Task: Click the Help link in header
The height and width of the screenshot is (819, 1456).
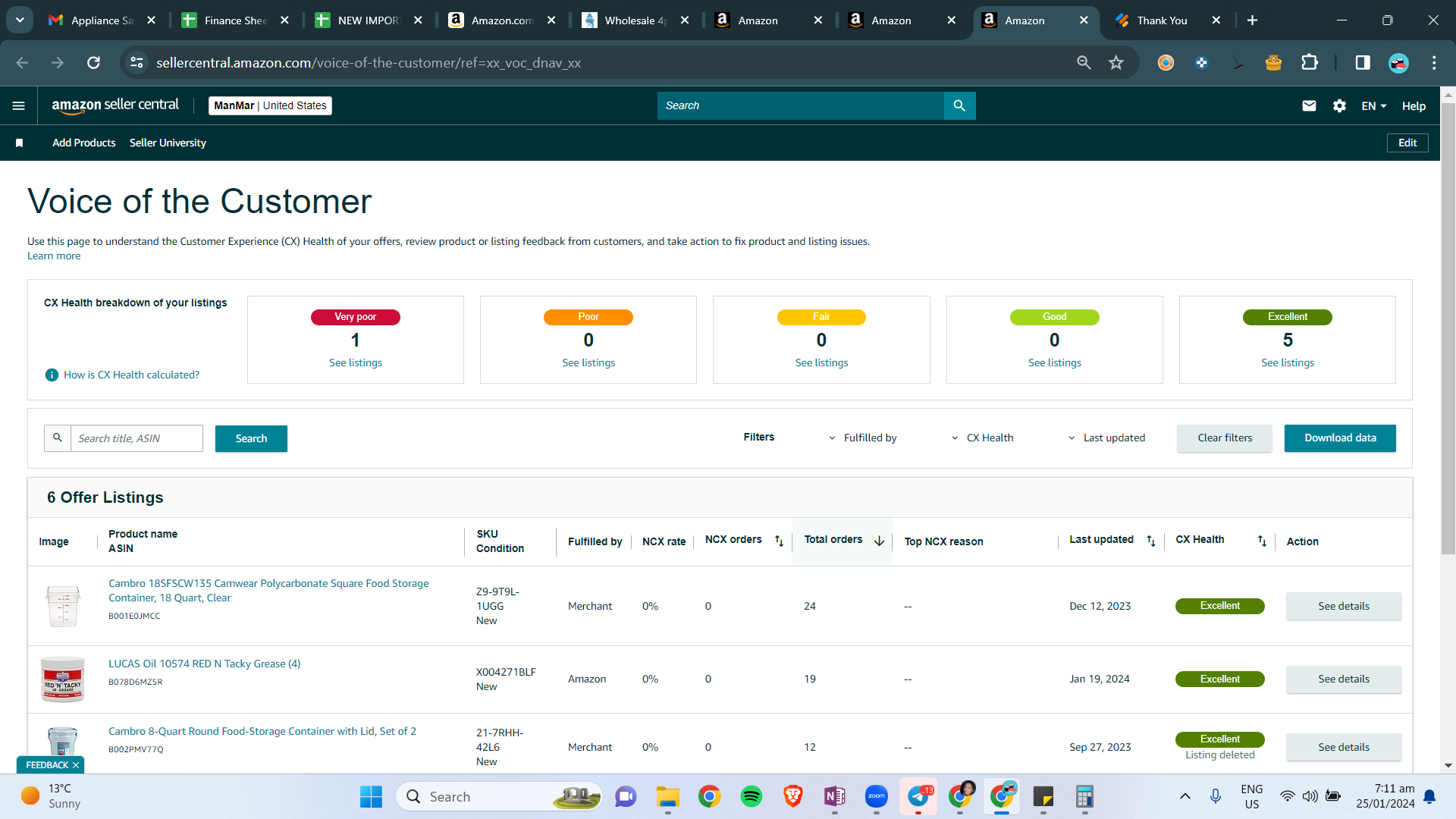Action: point(1414,106)
